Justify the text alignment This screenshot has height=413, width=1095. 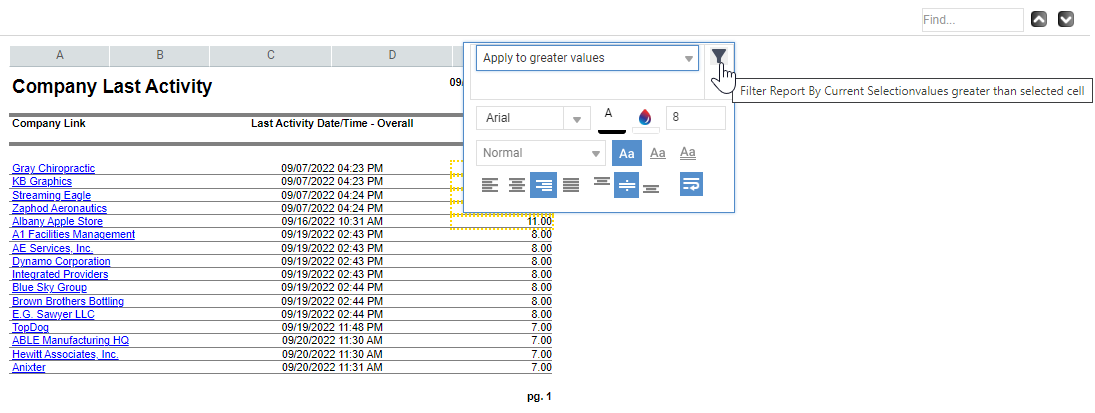[571, 184]
